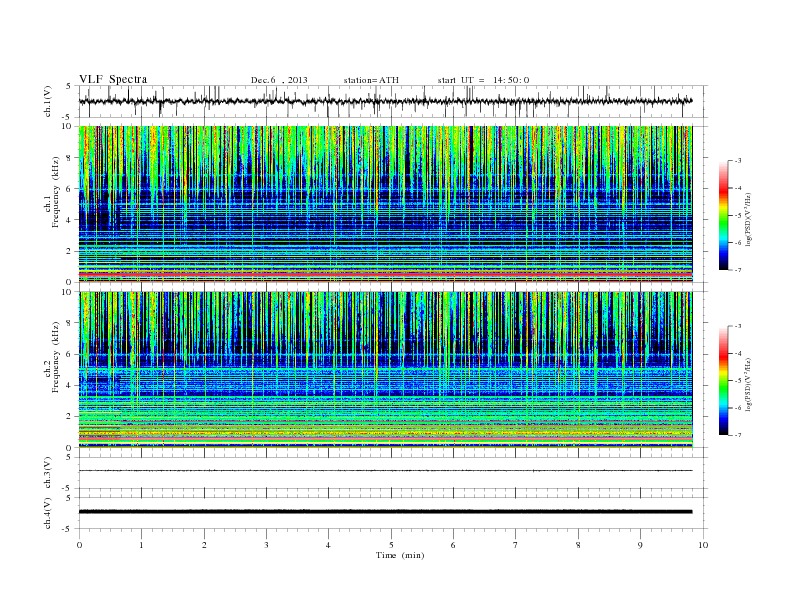Click the "ch.1(V)" waveform axis label
The height and width of the screenshot is (612, 792).
coord(48,101)
